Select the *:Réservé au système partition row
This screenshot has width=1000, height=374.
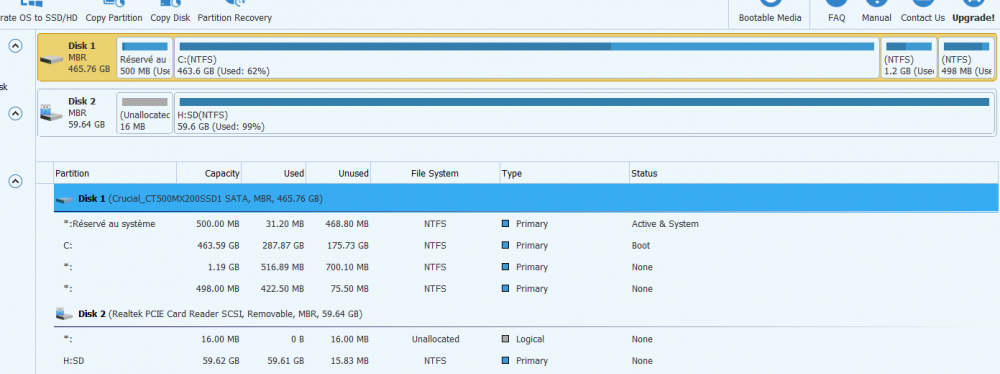(x=527, y=224)
